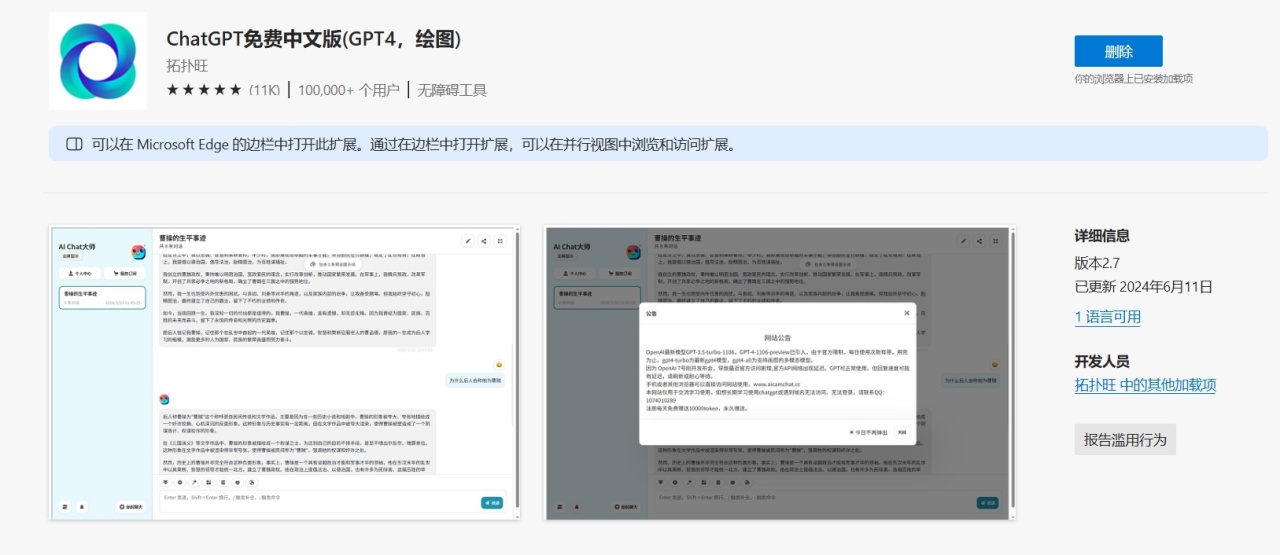Open the (11K) ratings count

coord(265,90)
